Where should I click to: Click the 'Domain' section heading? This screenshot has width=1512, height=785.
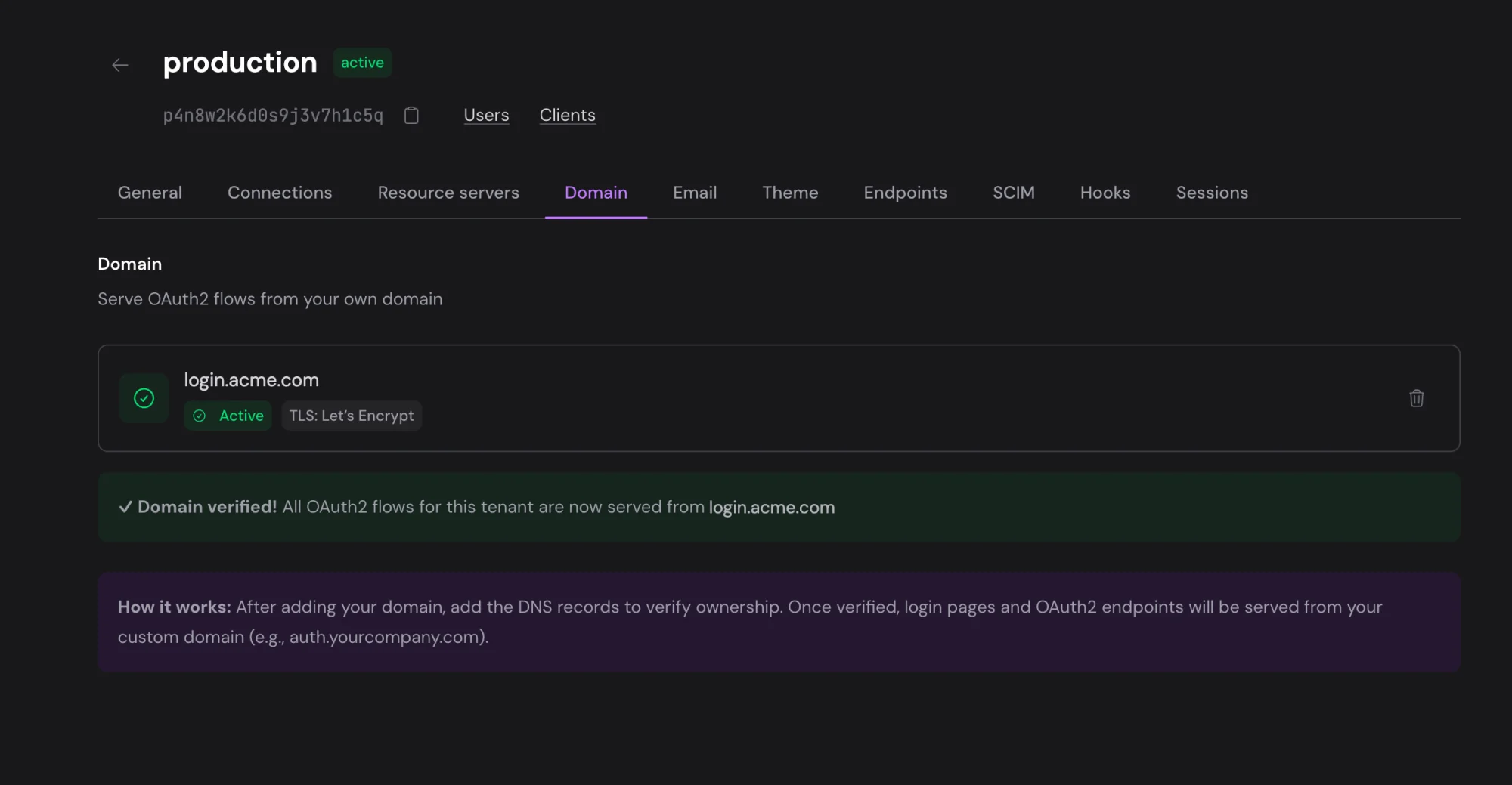click(x=129, y=264)
